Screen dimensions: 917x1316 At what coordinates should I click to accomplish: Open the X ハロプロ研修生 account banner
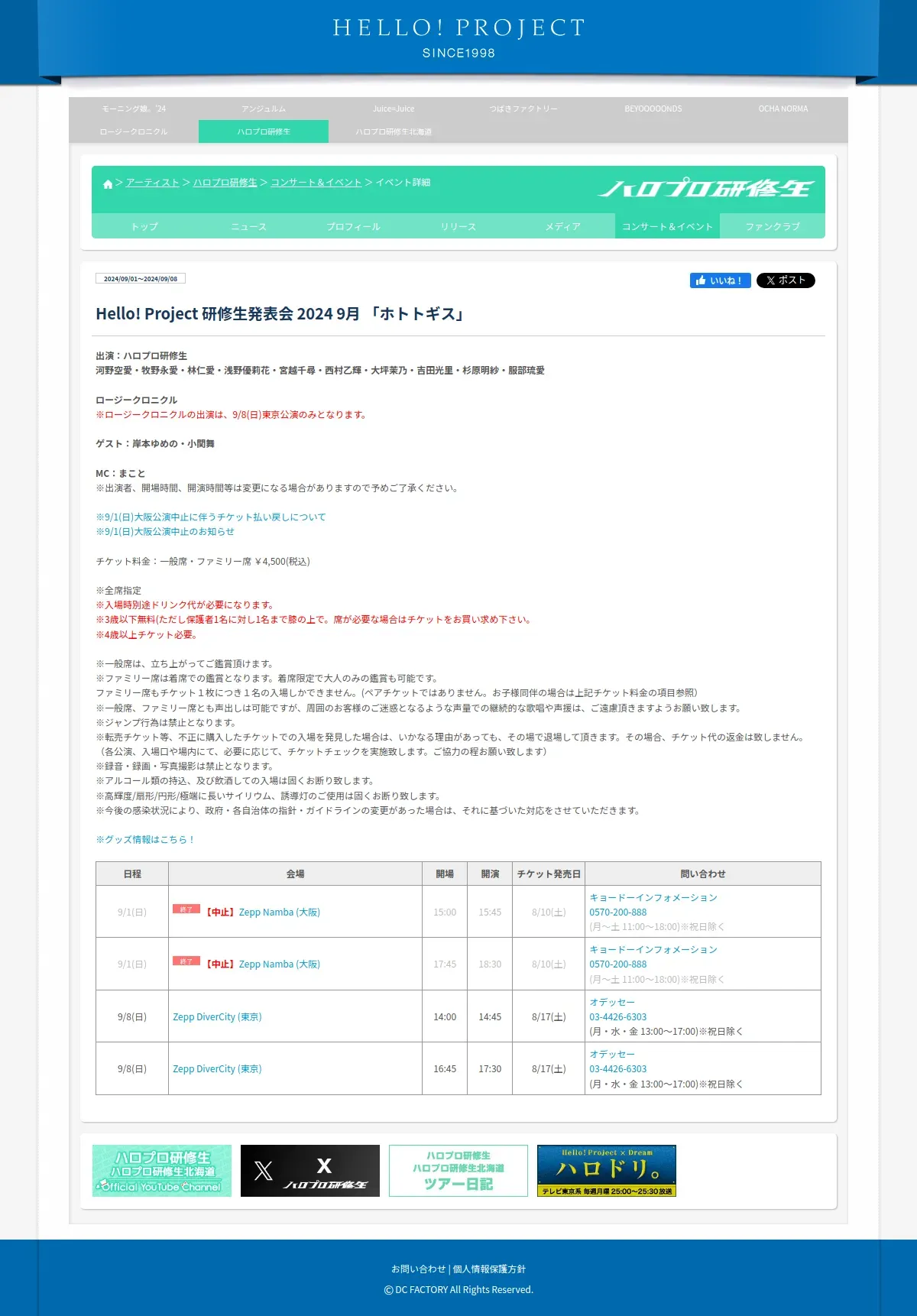310,1171
